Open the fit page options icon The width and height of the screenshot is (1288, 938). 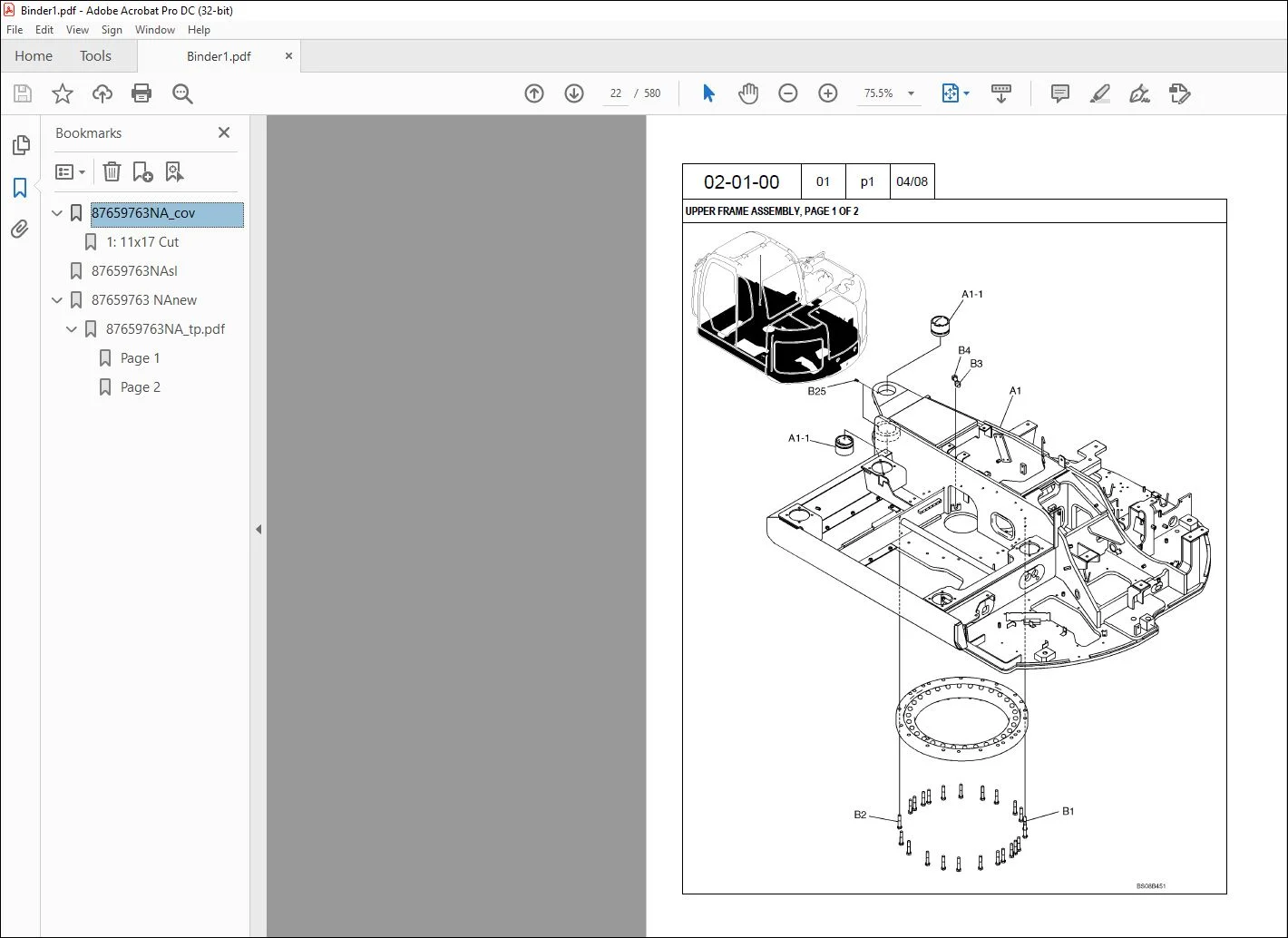955,93
